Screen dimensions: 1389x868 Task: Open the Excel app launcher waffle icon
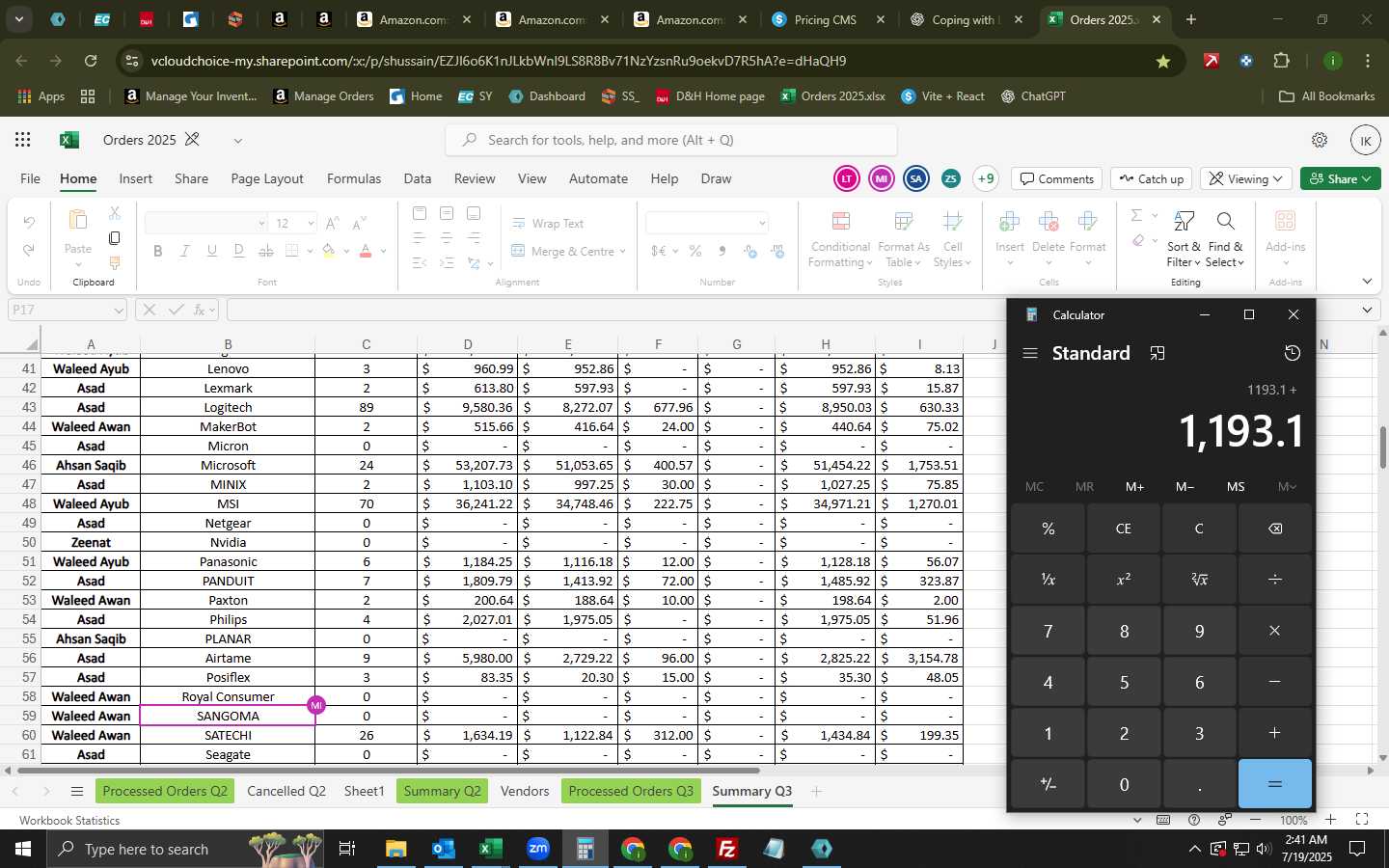coord(23,140)
